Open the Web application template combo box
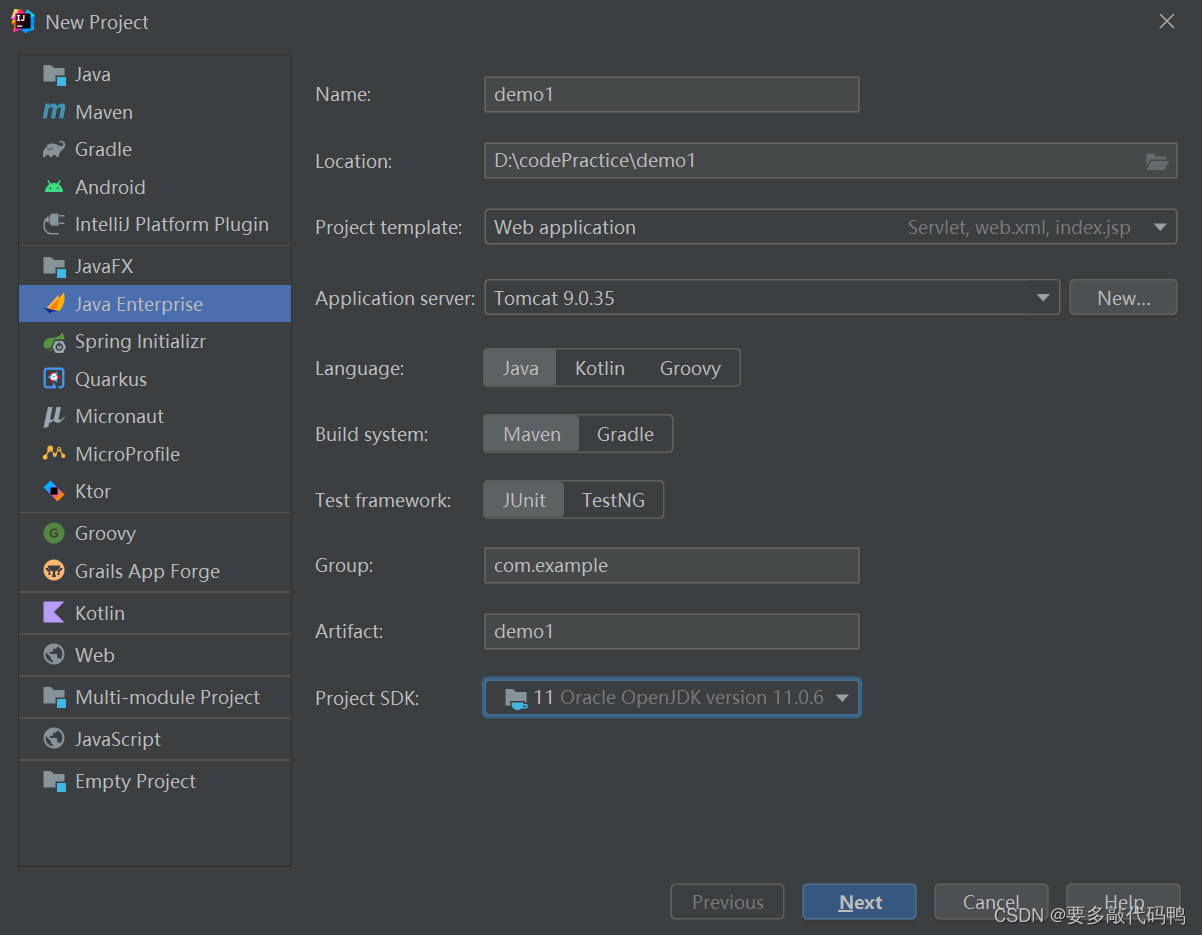Screen dimensions: 1202x935 pos(830,227)
